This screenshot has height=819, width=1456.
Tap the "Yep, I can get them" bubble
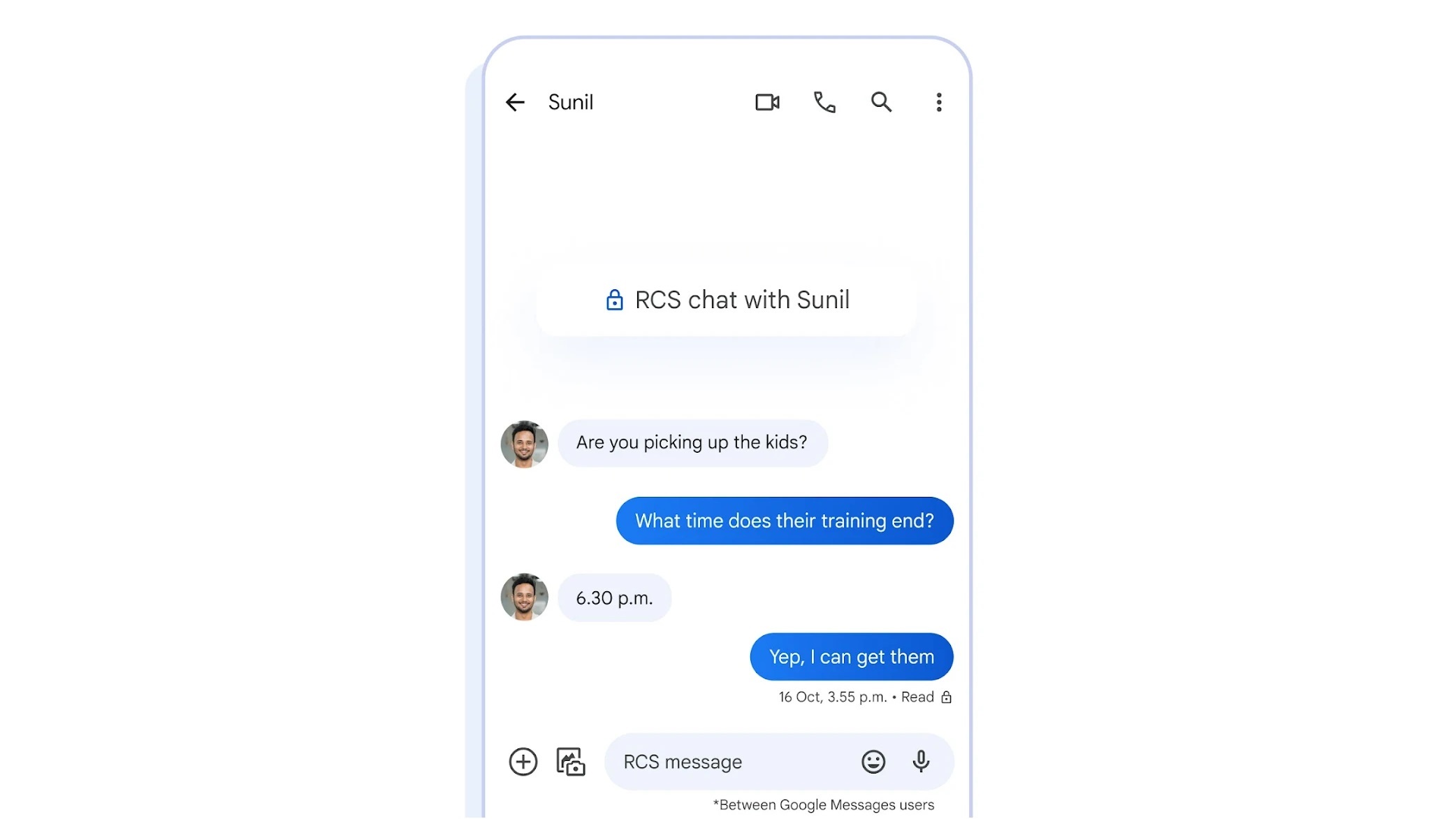coord(852,658)
